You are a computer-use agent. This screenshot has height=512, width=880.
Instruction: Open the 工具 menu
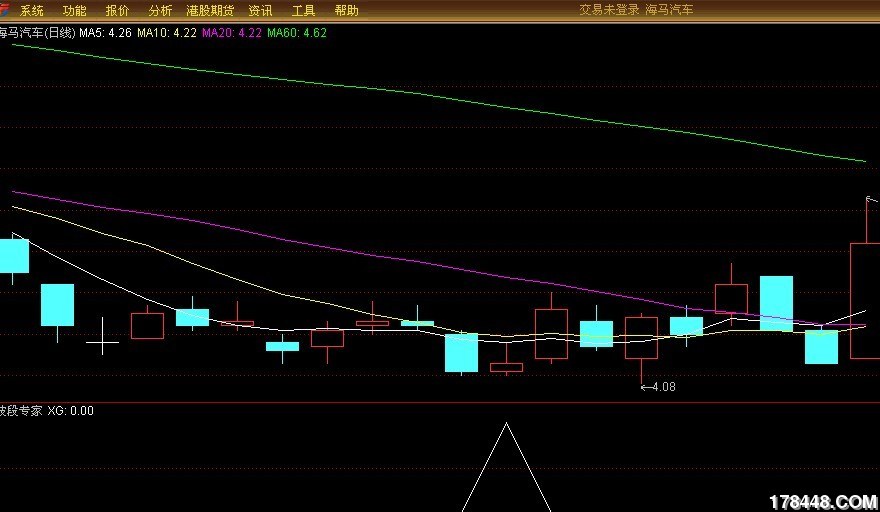point(304,10)
